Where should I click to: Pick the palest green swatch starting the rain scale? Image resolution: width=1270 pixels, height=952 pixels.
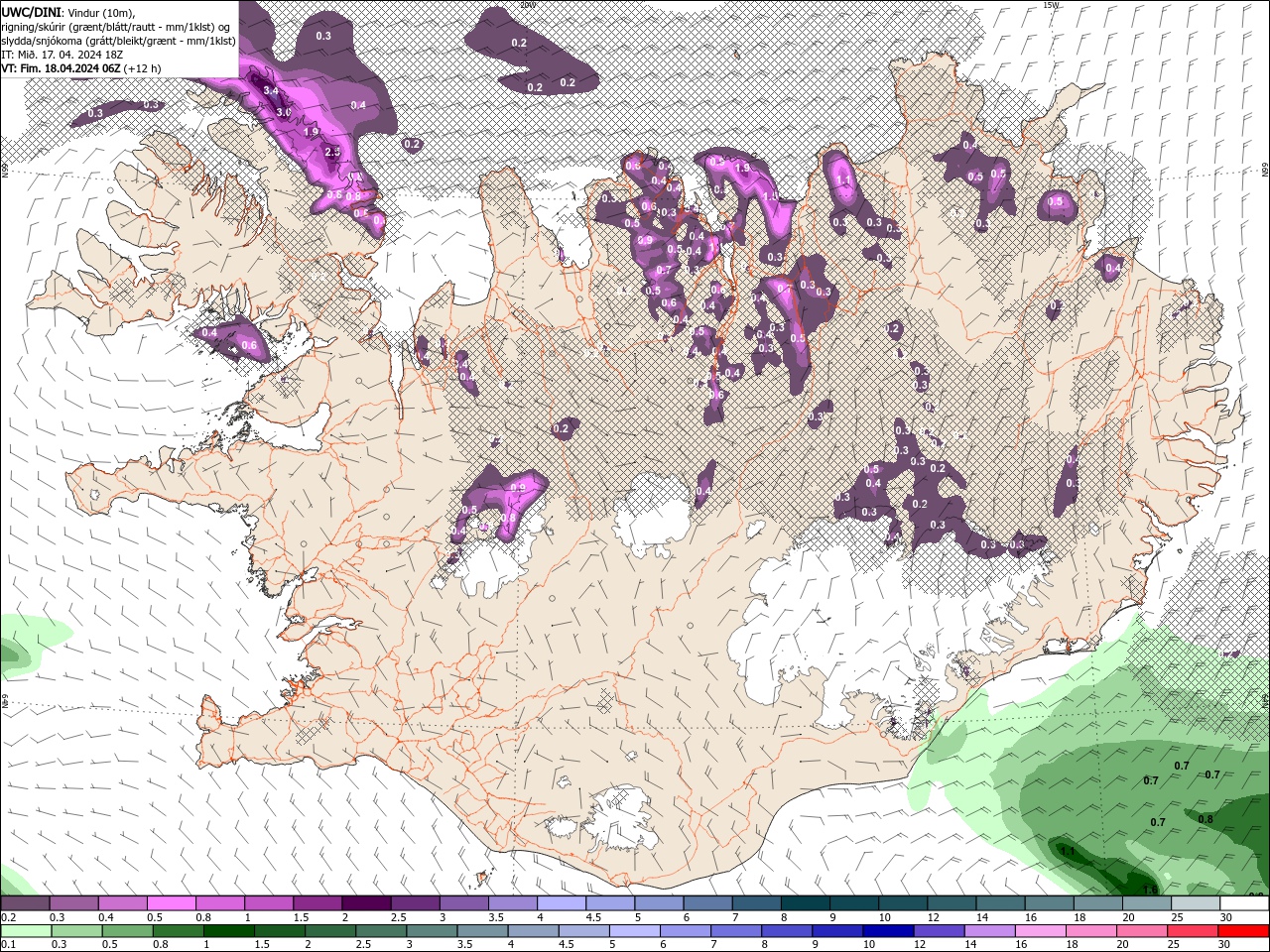click(25, 931)
